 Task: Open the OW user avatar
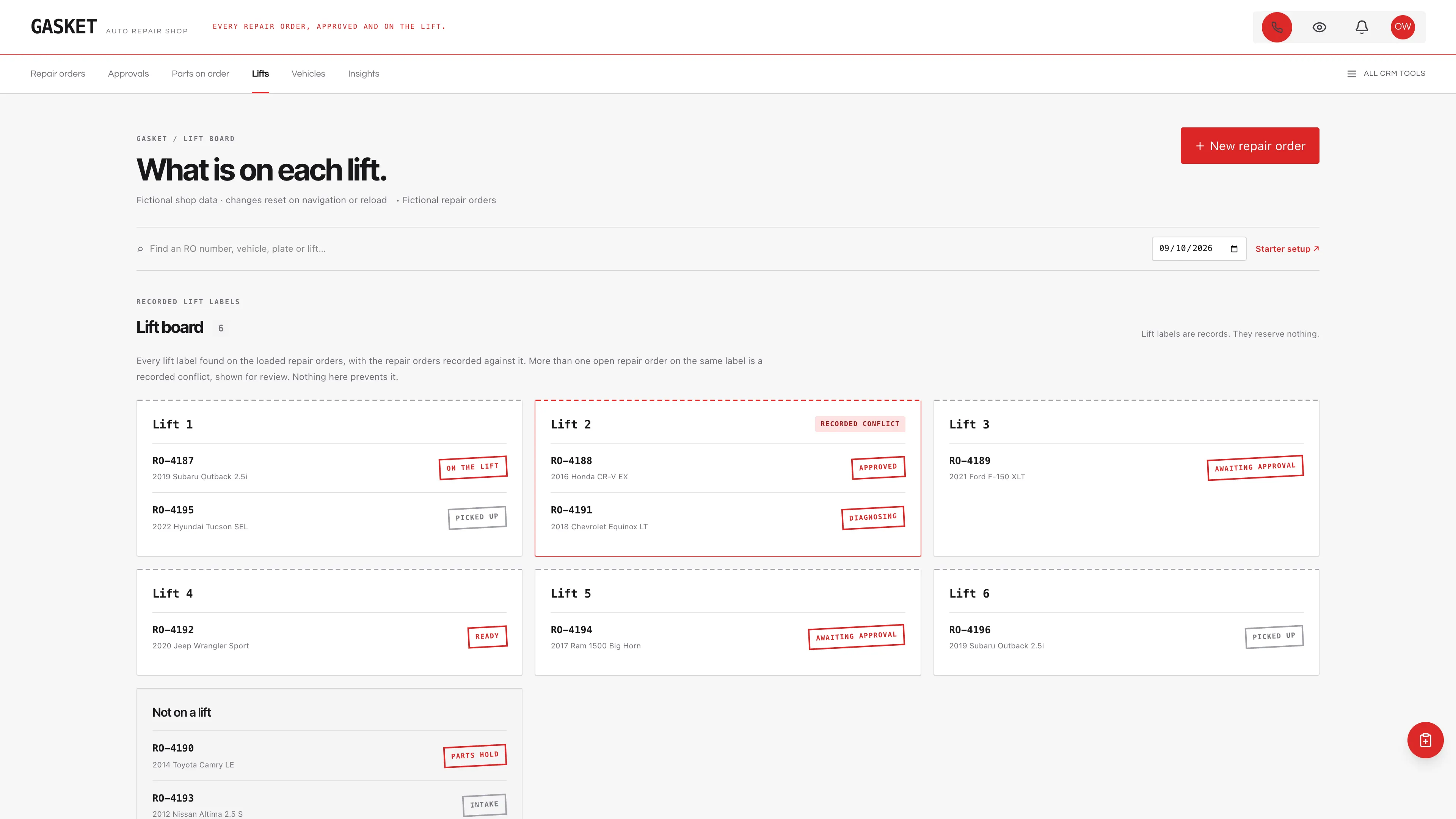tap(1402, 27)
